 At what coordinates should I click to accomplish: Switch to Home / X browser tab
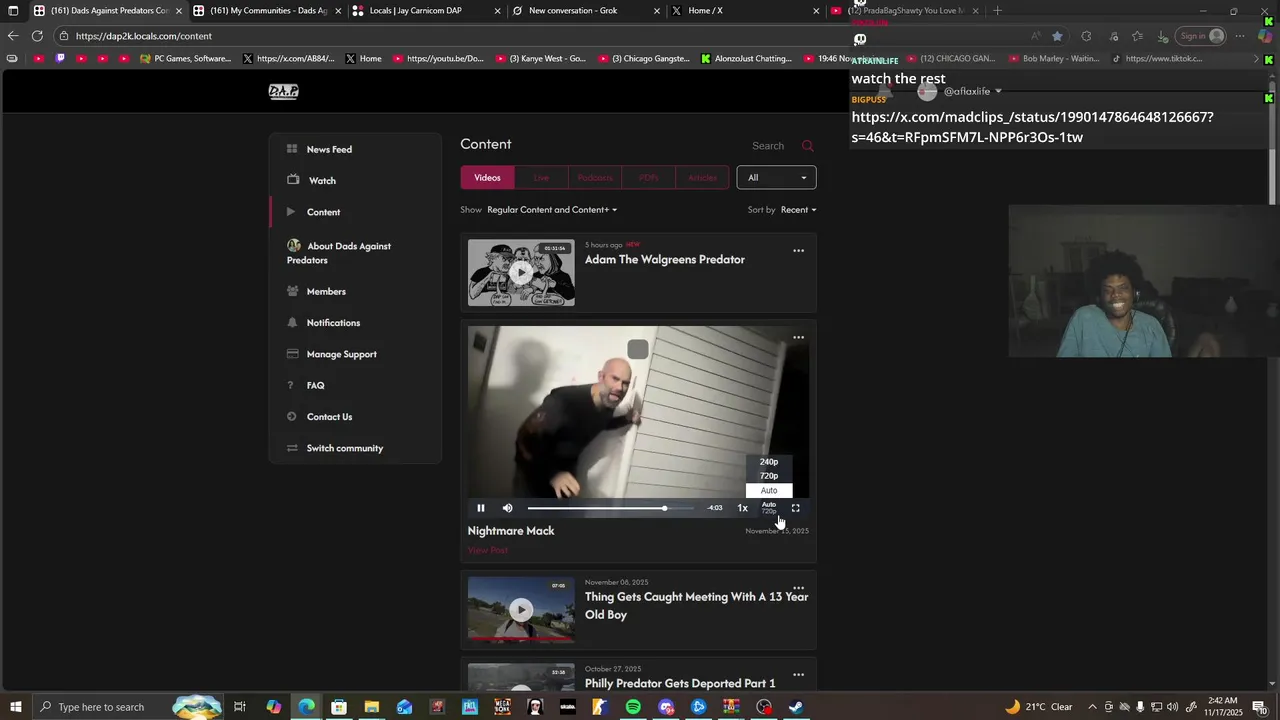click(x=745, y=11)
